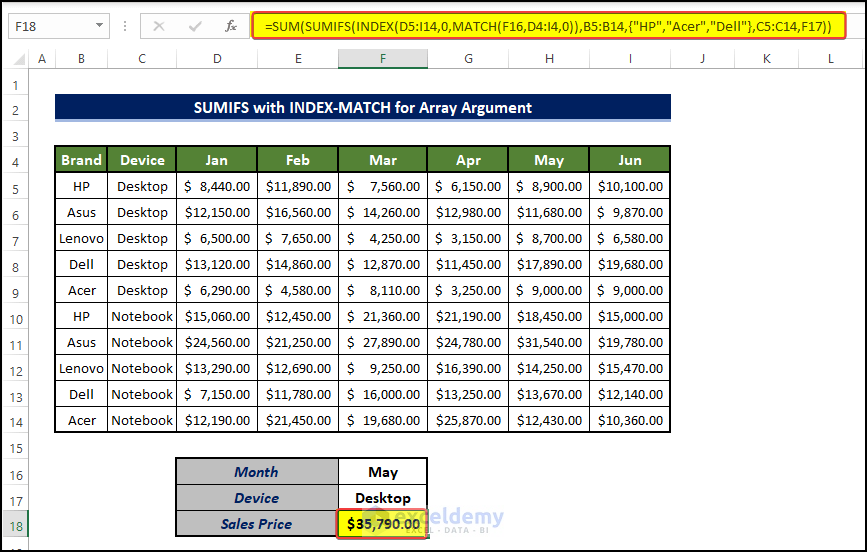Select the row 18 header
This screenshot has width=867, height=552.
16,524
